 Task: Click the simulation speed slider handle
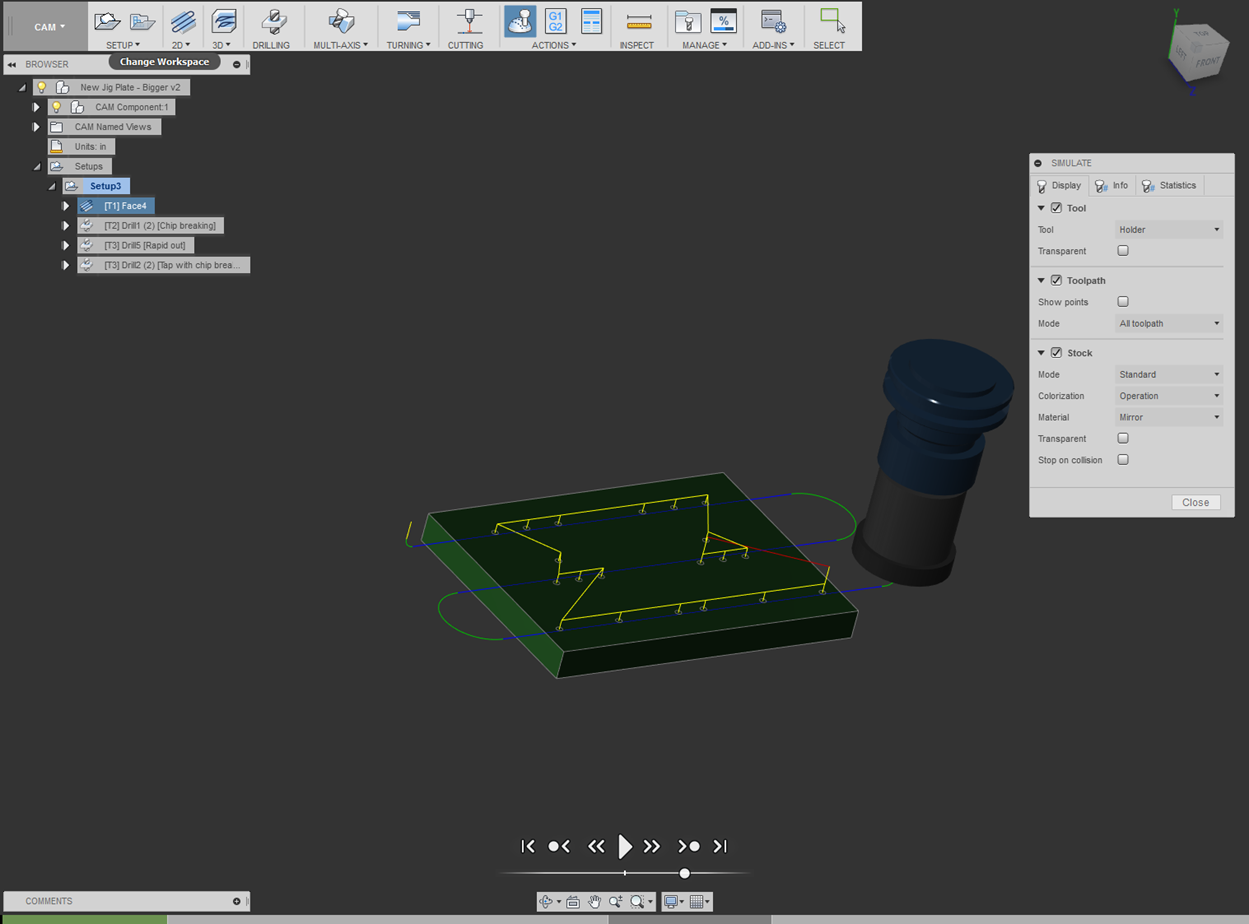point(684,873)
